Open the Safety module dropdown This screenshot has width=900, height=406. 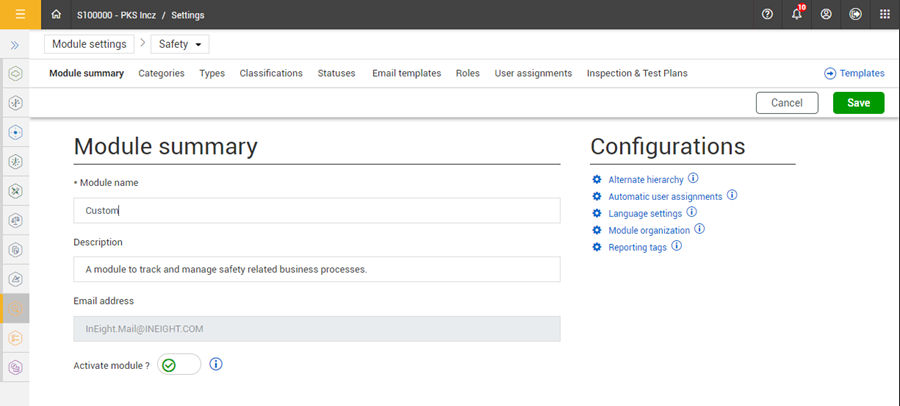coord(180,44)
